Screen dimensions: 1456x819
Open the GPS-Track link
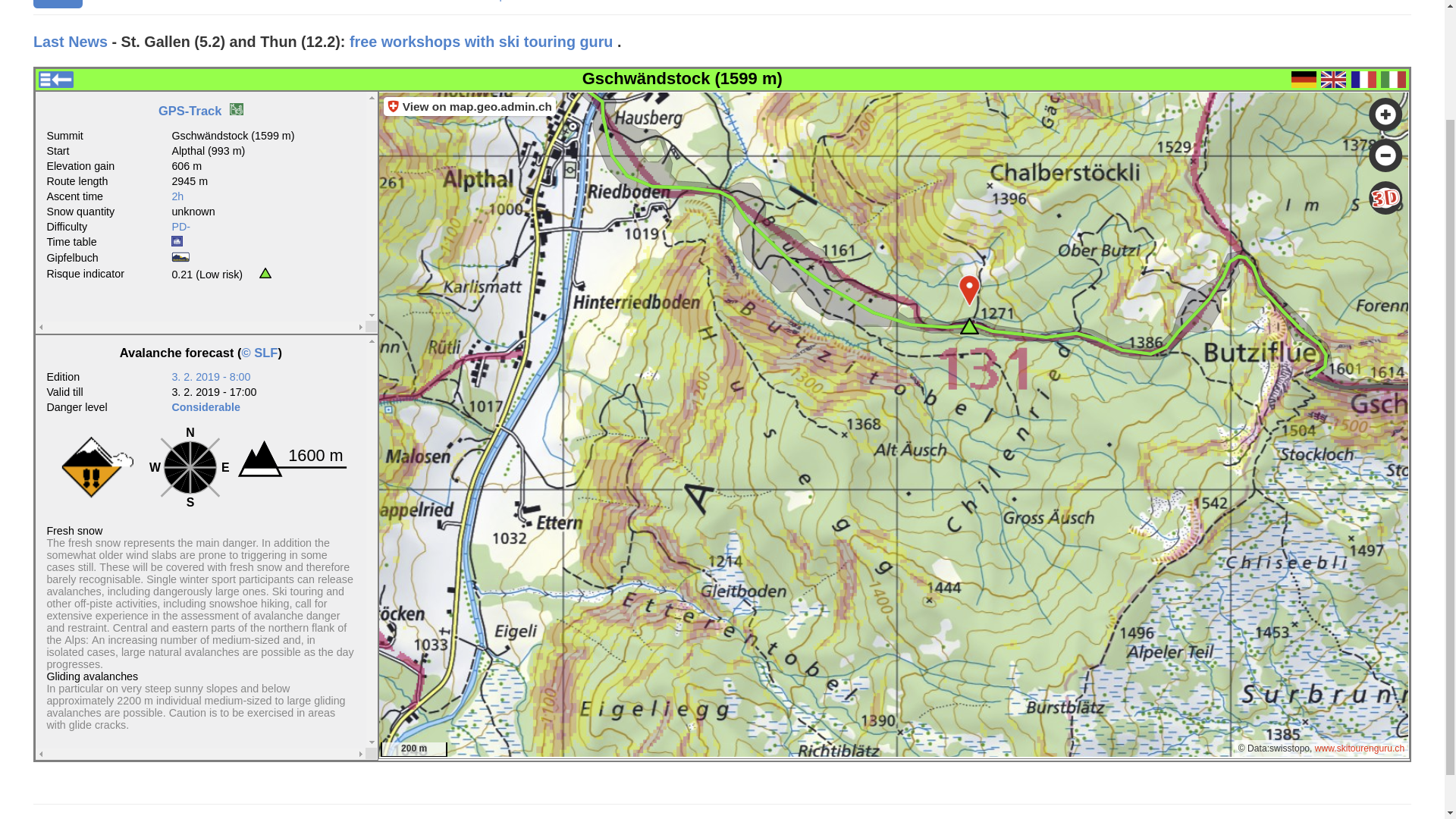[x=190, y=111]
